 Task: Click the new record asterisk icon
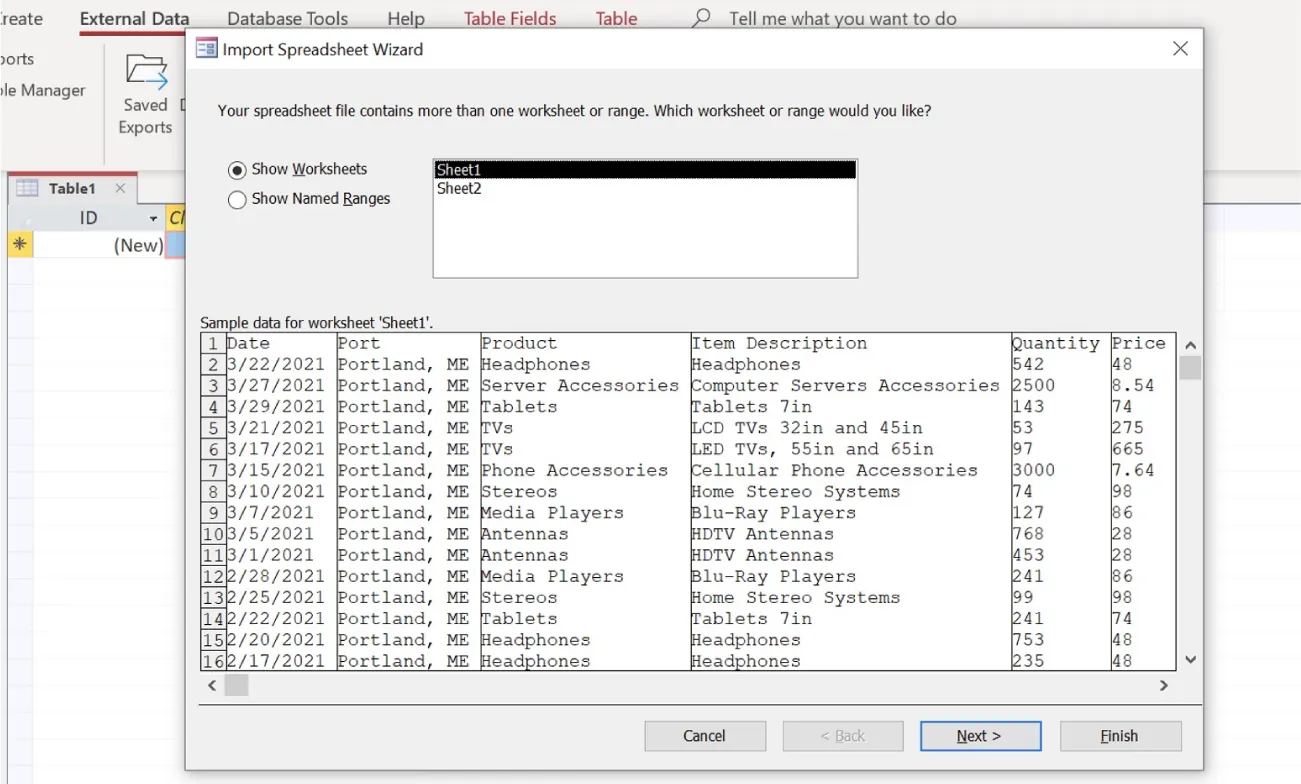tap(18, 244)
